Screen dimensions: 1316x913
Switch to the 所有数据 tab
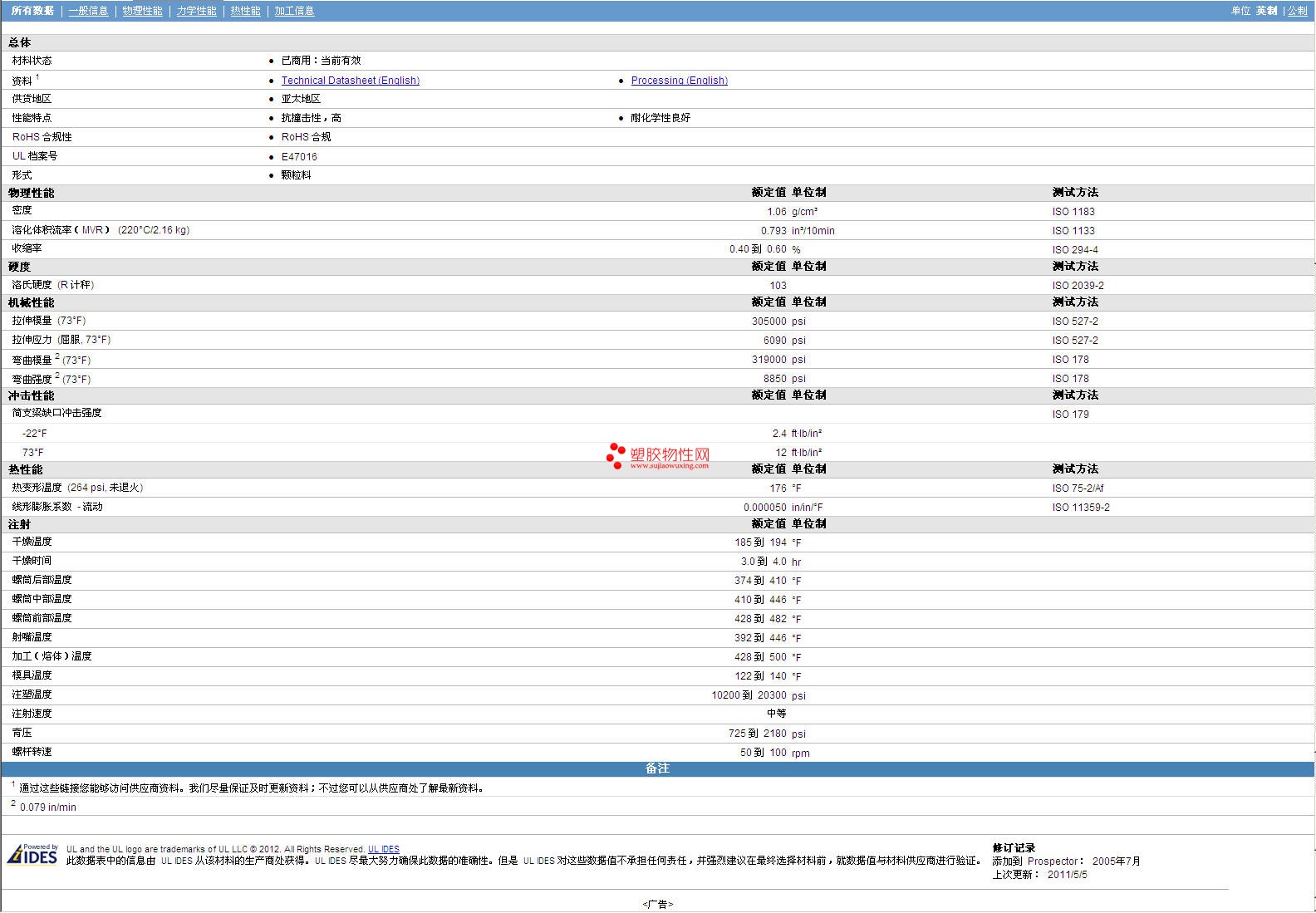tap(32, 11)
